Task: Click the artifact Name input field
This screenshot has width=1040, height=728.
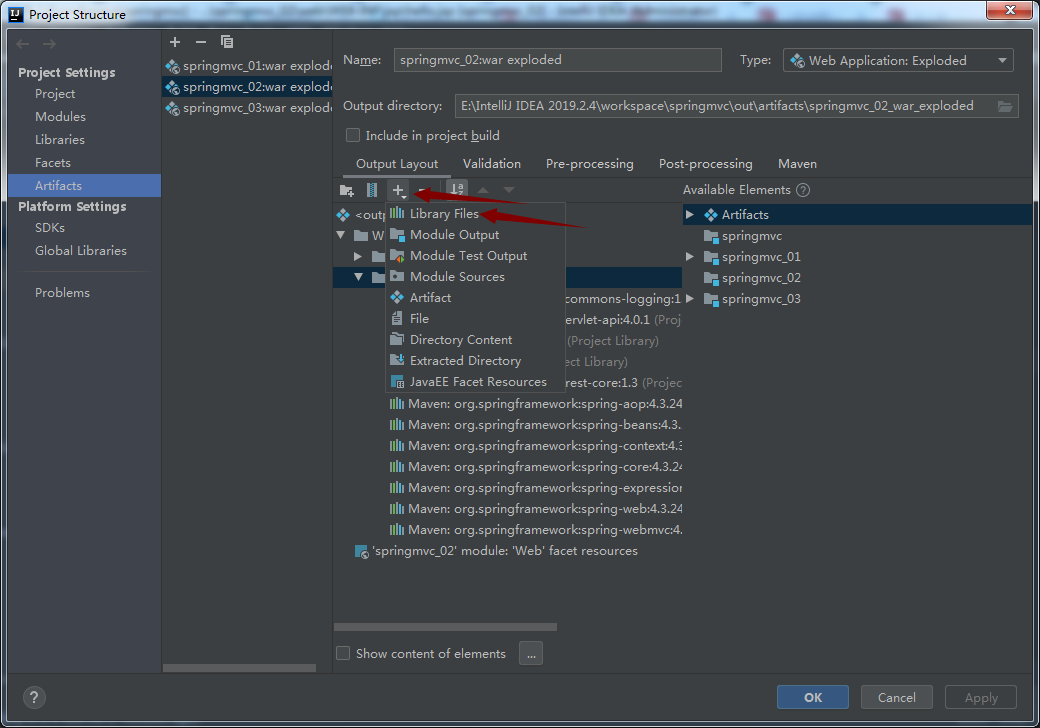Action: 557,60
